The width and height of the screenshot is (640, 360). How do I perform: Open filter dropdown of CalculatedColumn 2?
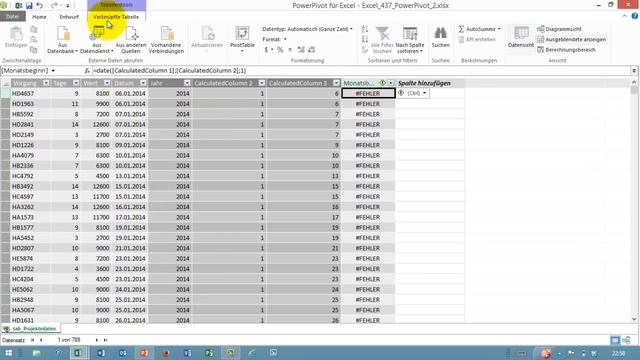click(262, 83)
